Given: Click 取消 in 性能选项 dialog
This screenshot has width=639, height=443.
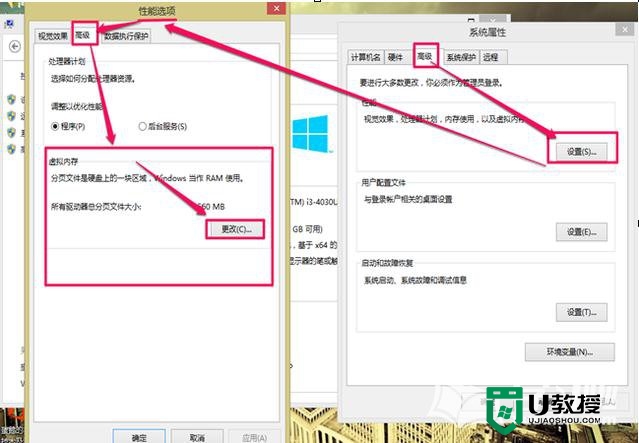Looking at the screenshot, I should click(x=197, y=437).
